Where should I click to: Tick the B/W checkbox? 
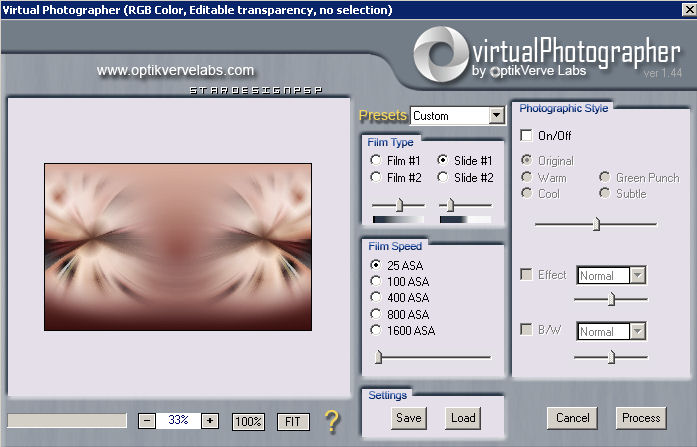pyautogui.click(x=526, y=329)
